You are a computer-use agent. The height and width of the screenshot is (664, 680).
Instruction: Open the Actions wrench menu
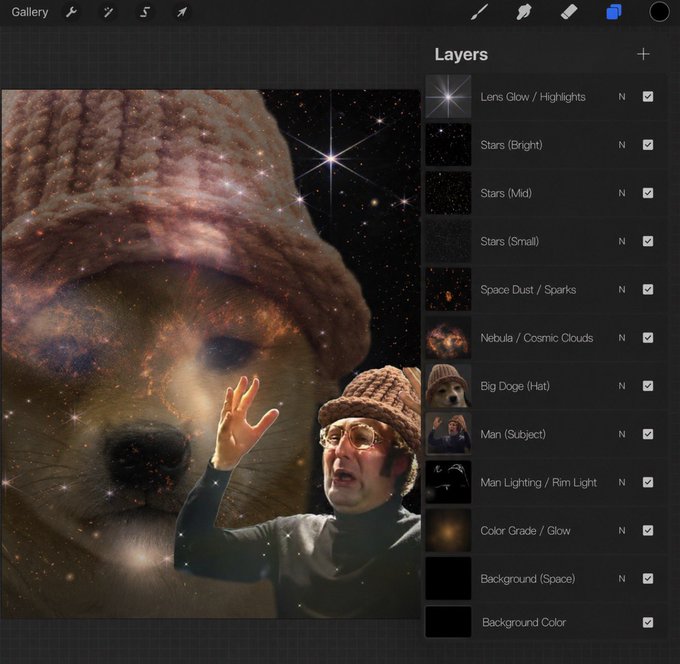(x=72, y=12)
